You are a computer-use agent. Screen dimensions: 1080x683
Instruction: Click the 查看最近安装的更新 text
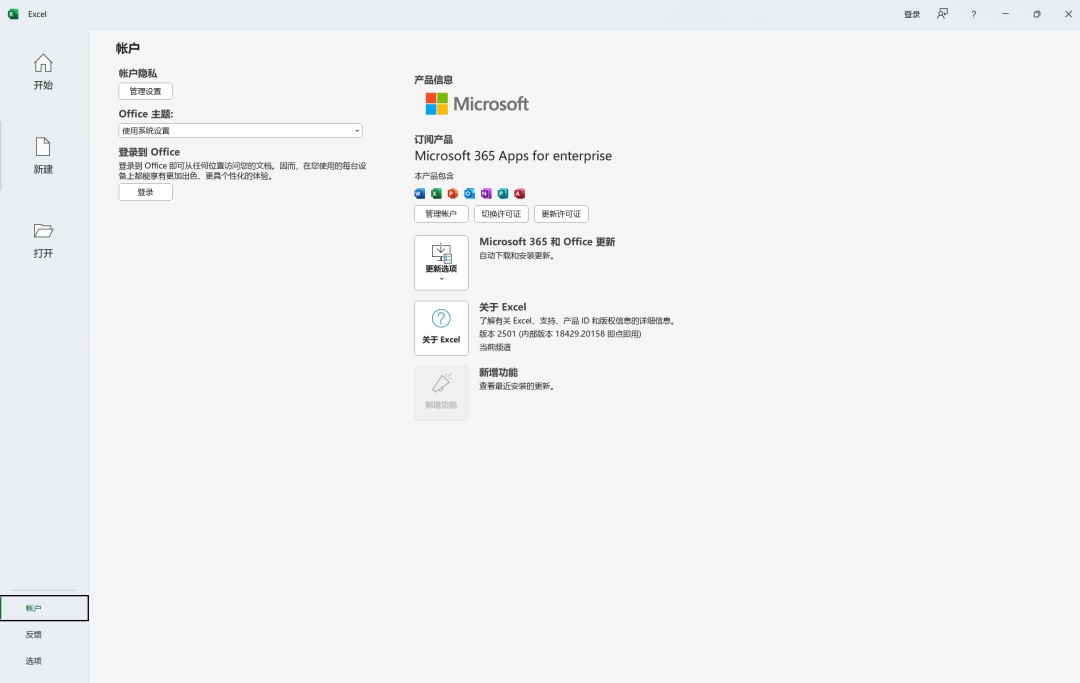(x=517, y=386)
